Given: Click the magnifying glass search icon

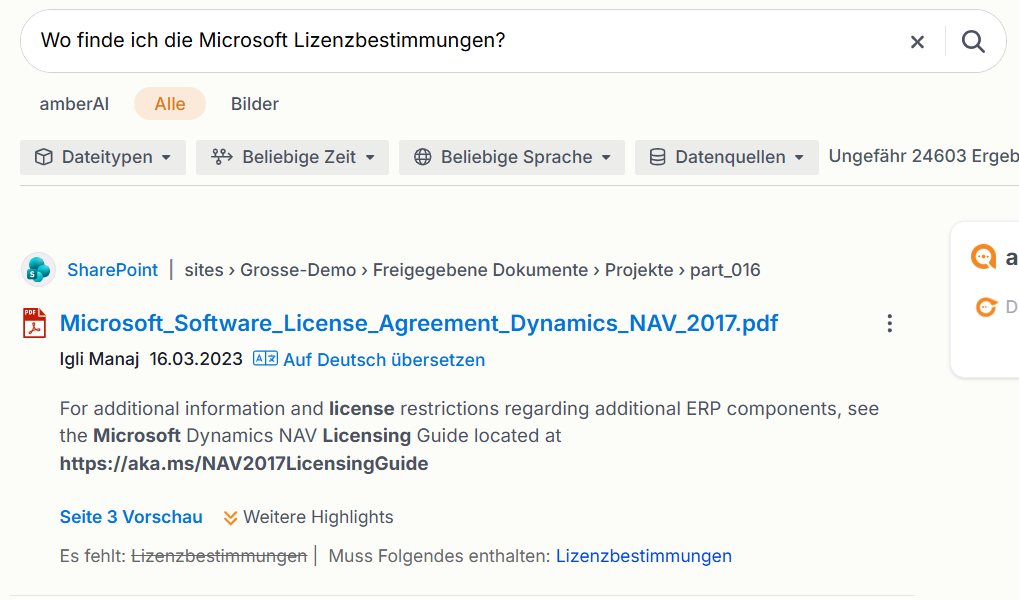Looking at the screenshot, I should [x=973, y=42].
